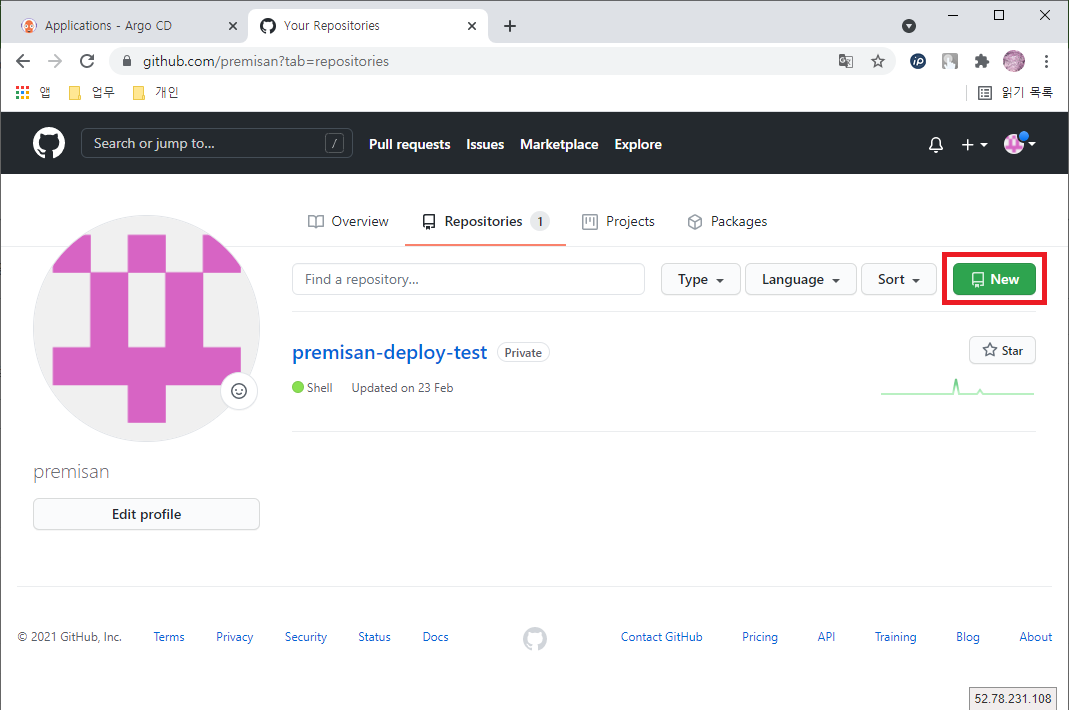Open the Pricing footer link

point(759,637)
